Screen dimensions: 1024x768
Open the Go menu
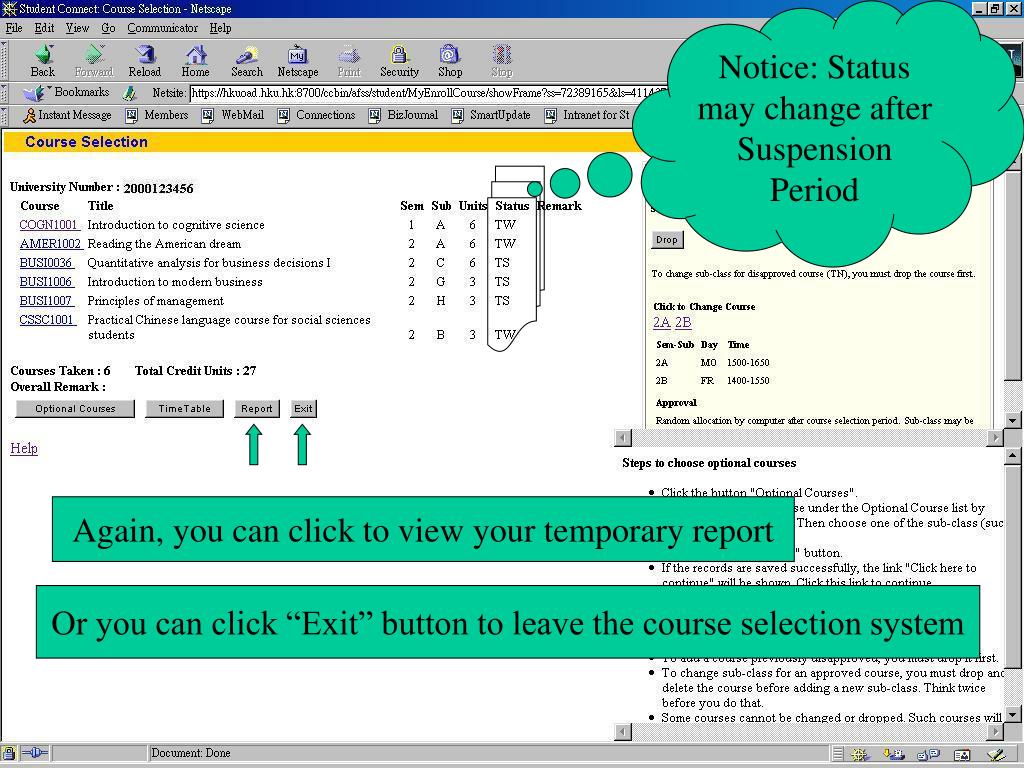[x=108, y=28]
